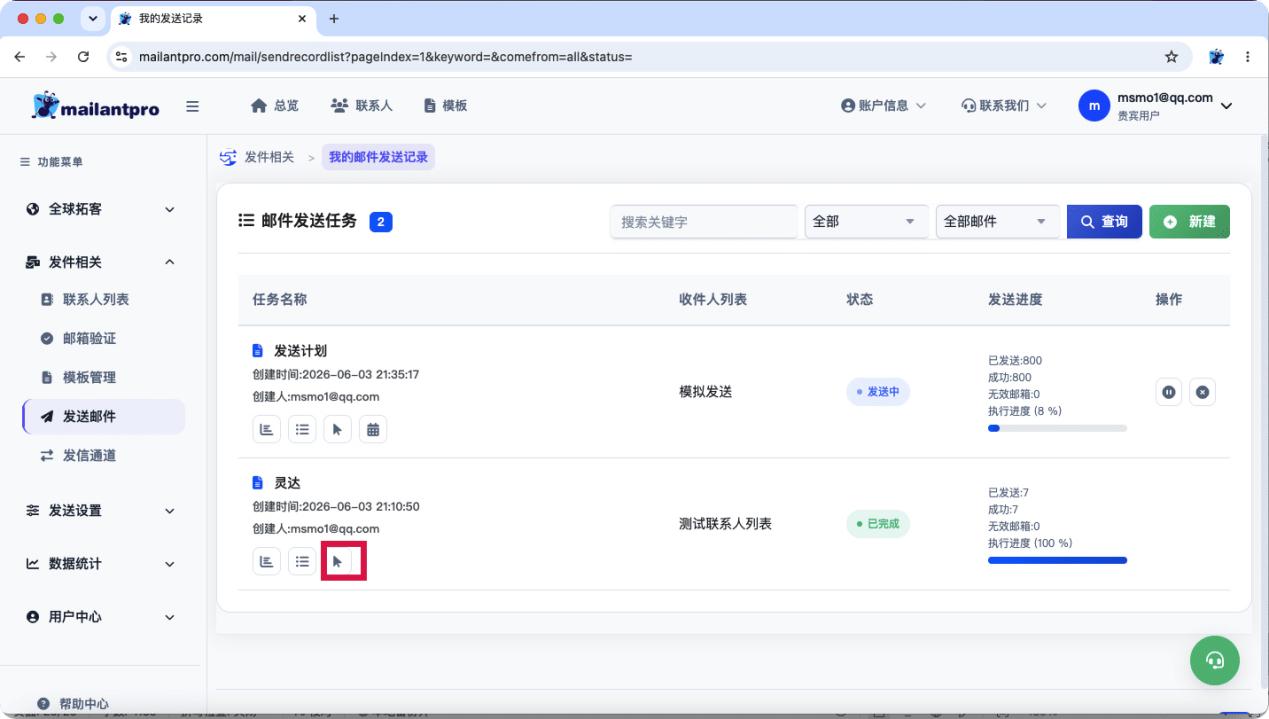Click green 新建 button
This screenshot has width=1269, height=719.
[x=1189, y=222]
